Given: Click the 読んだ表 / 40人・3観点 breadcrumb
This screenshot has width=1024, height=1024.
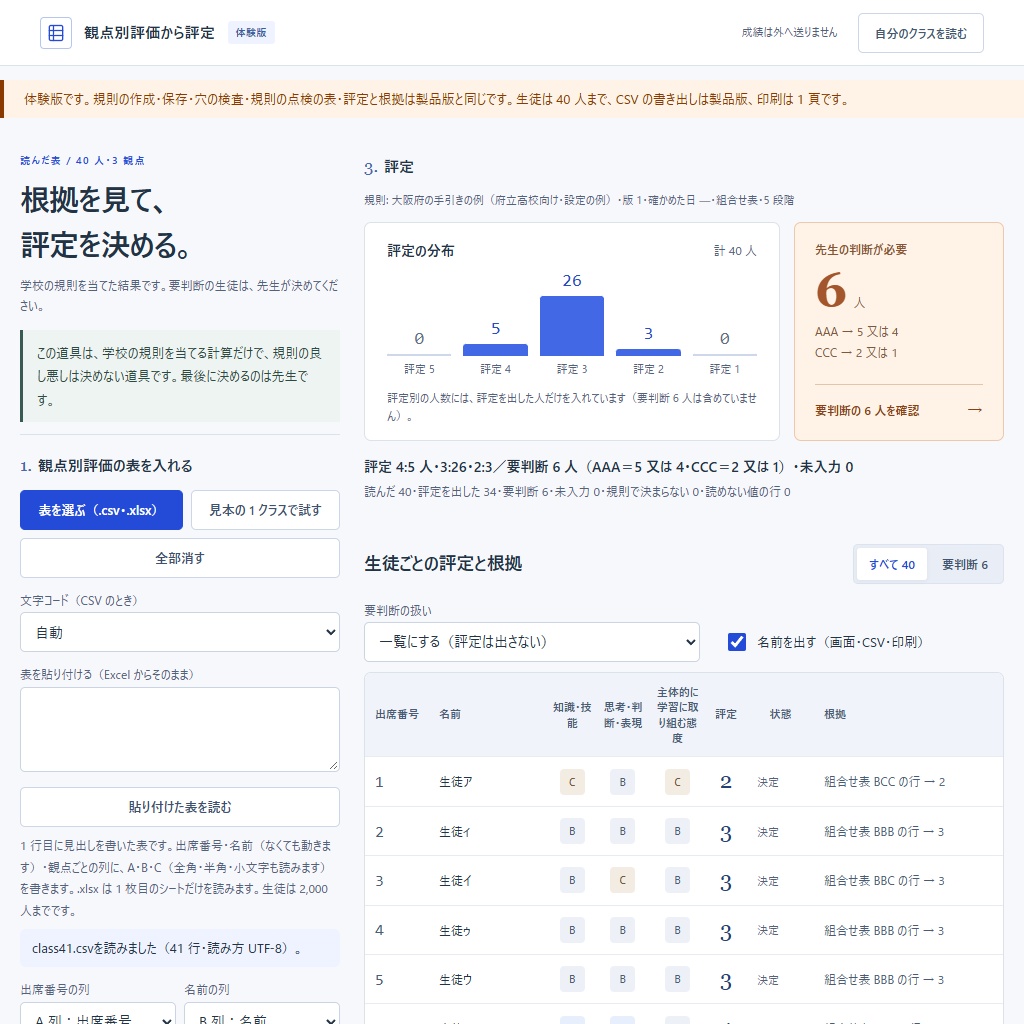Looking at the screenshot, I should 82,161.
